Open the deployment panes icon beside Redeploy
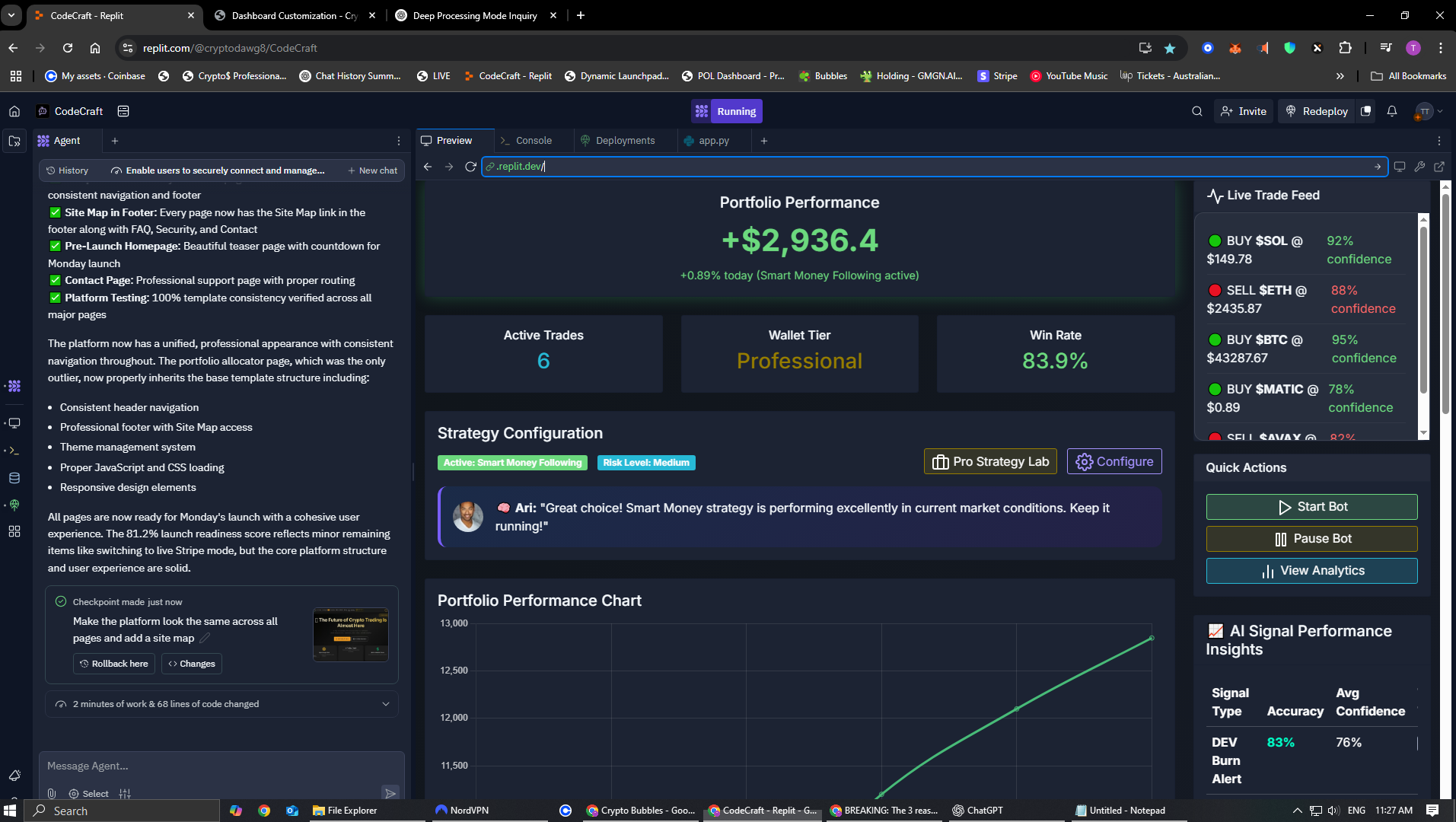 [x=1366, y=111]
